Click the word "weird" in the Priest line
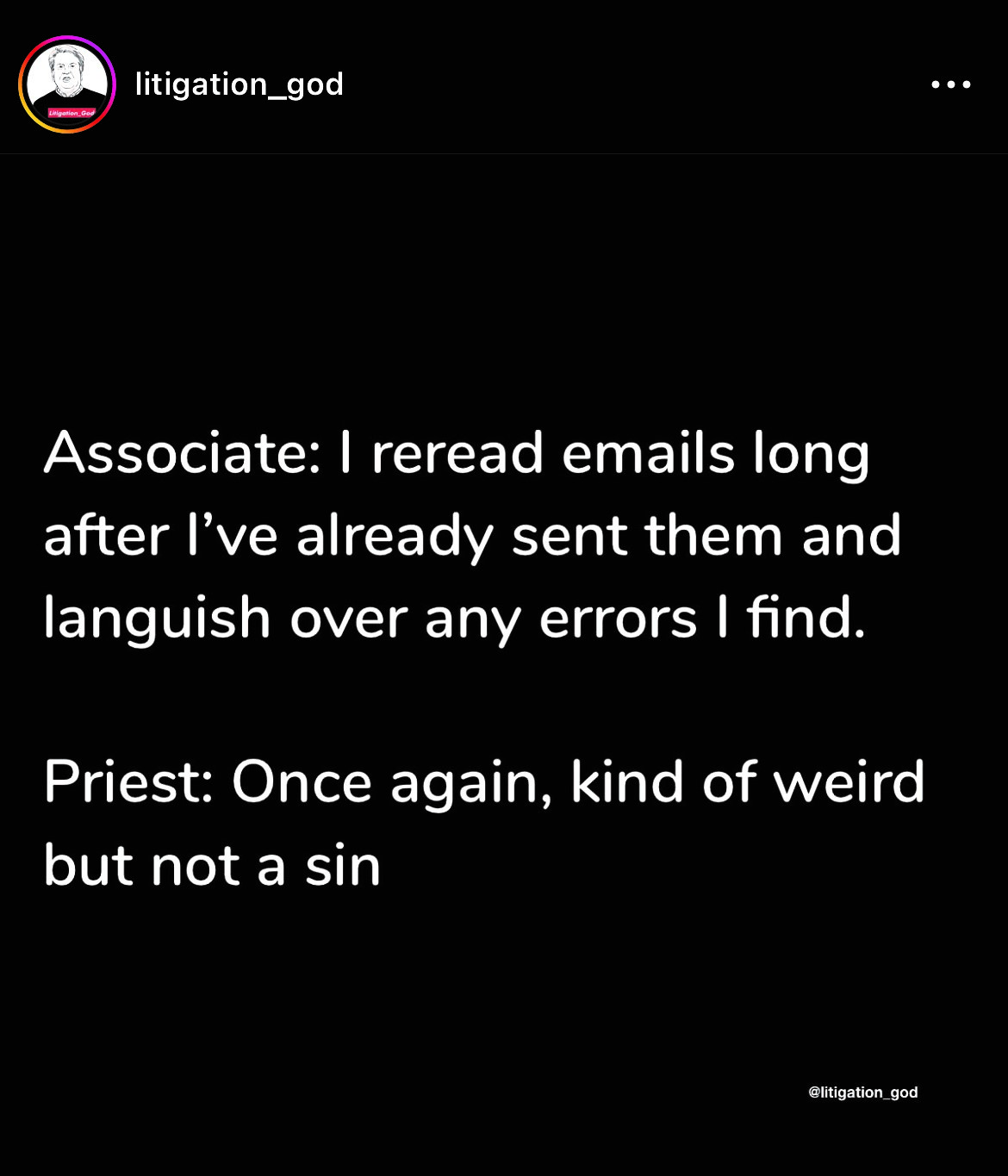1008x1176 pixels. [x=849, y=782]
